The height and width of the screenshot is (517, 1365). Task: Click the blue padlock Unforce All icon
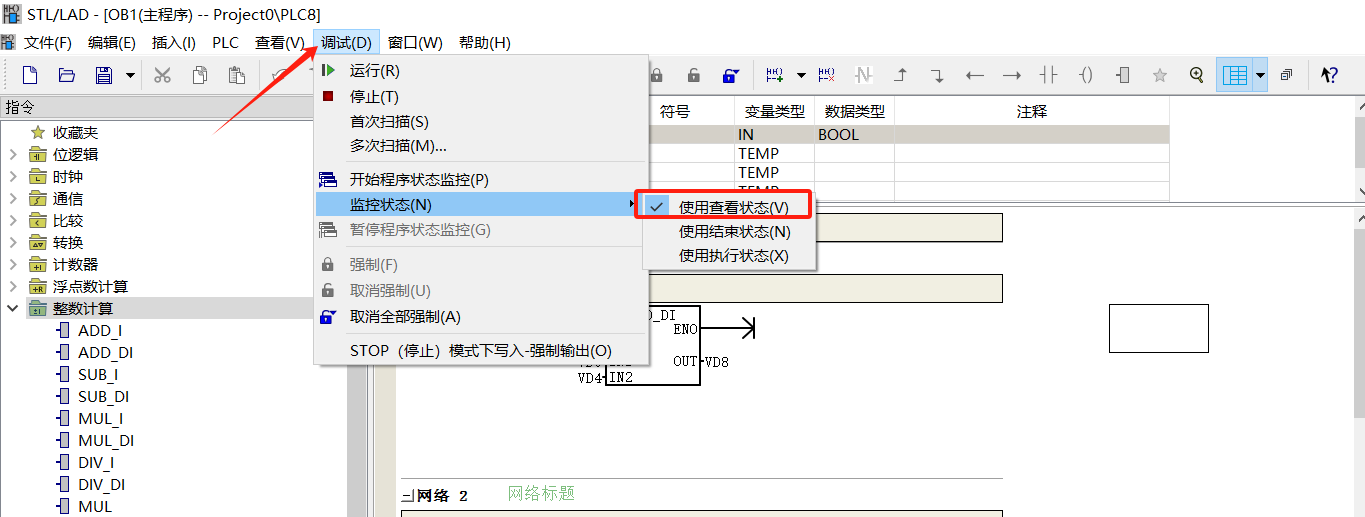[731, 75]
